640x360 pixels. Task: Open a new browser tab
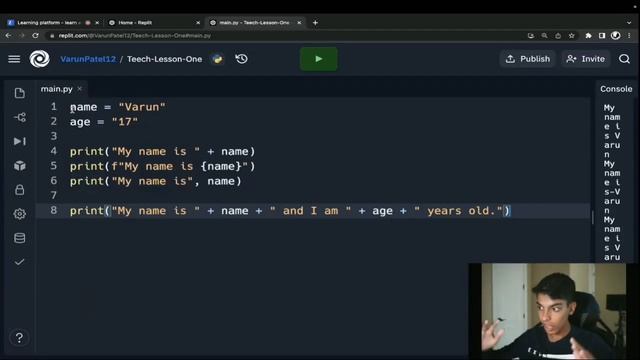pyautogui.click(x=315, y=23)
